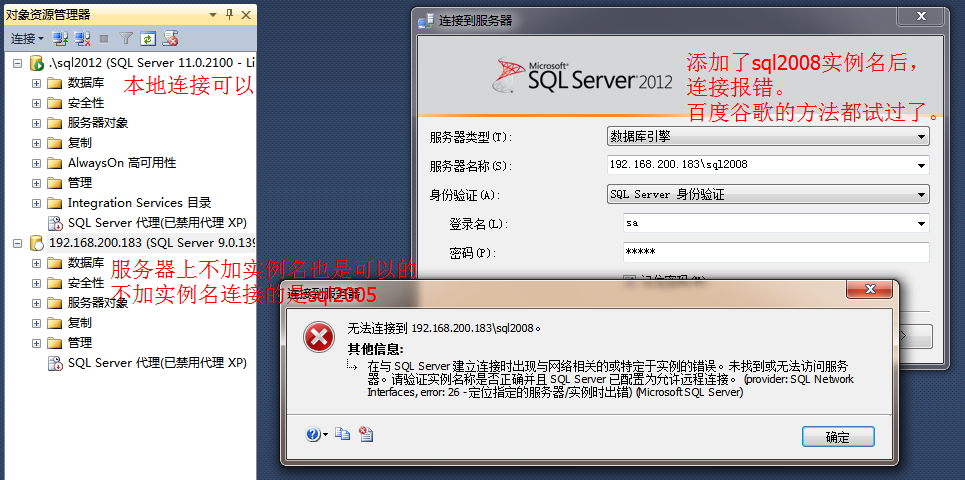Expand 管理 under .\sql2012
965x480 pixels.
click(37, 183)
